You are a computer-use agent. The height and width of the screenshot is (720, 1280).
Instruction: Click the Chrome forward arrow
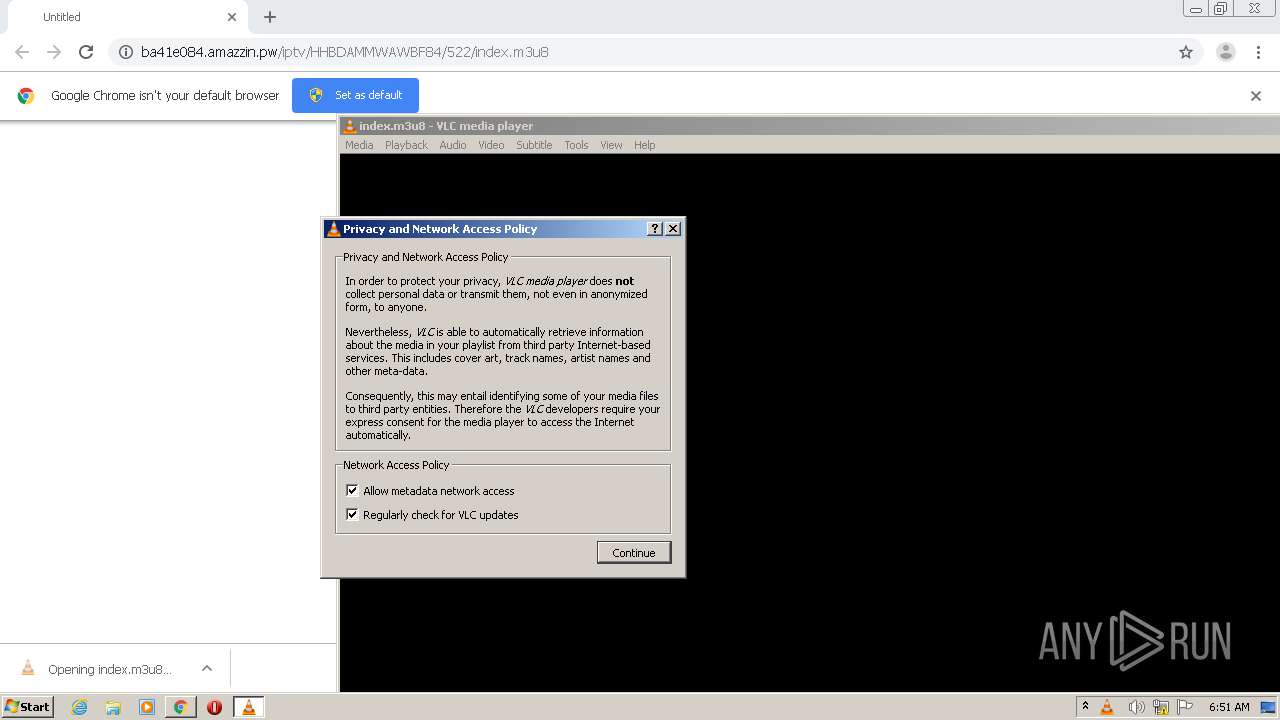54,52
